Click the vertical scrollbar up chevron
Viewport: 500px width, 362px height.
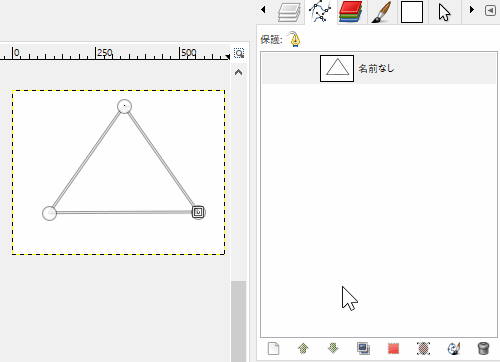[x=238, y=72]
